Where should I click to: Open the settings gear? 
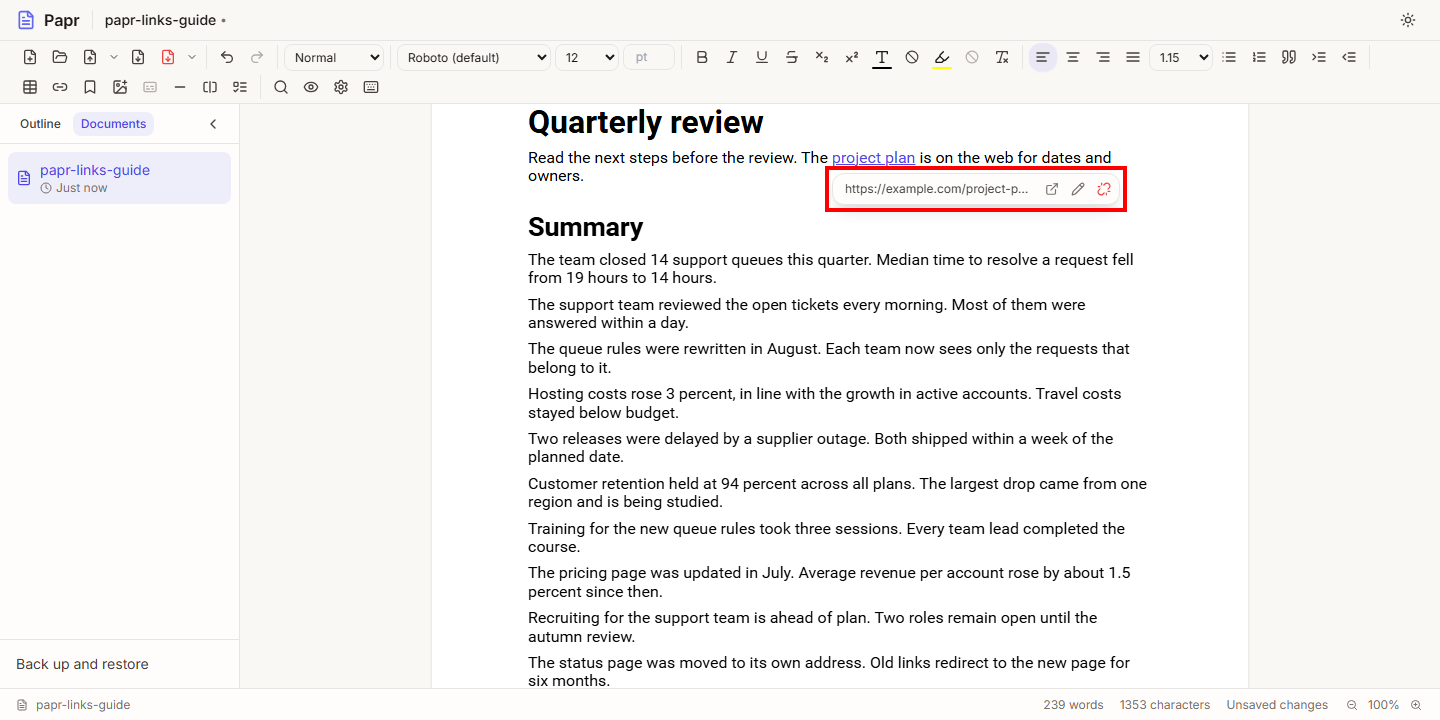point(341,87)
